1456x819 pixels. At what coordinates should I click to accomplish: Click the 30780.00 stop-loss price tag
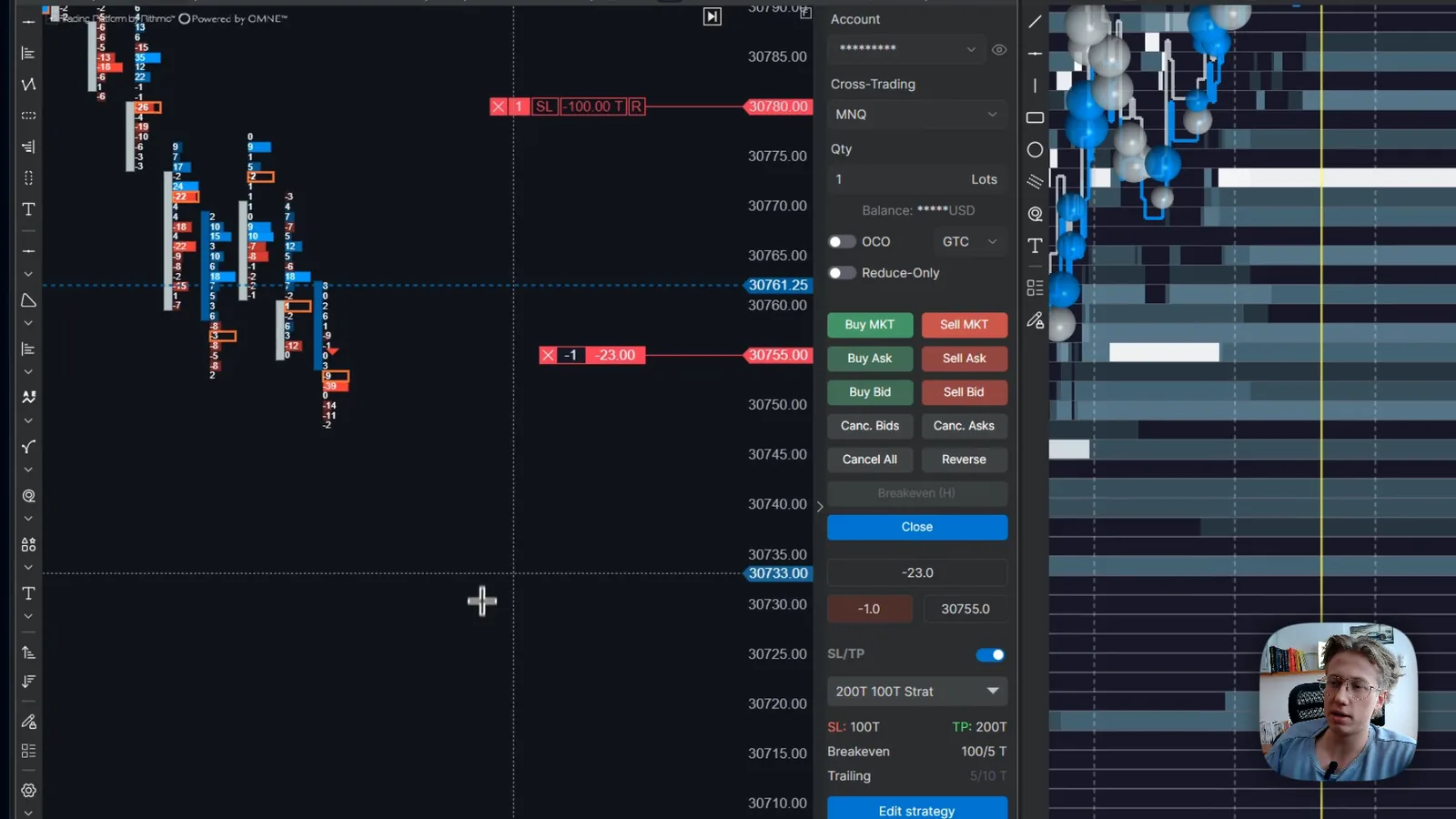[x=778, y=106]
